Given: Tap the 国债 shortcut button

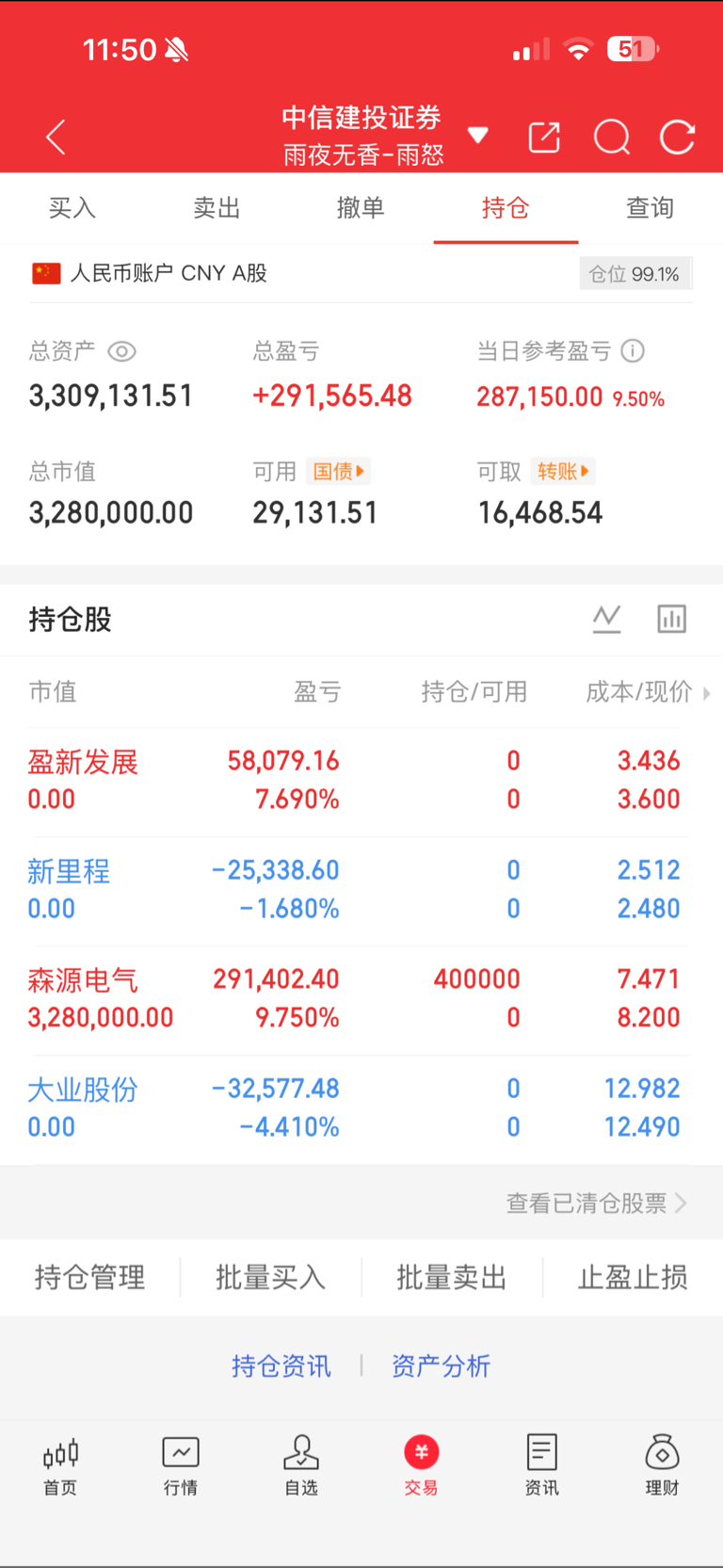Looking at the screenshot, I should [338, 471].
